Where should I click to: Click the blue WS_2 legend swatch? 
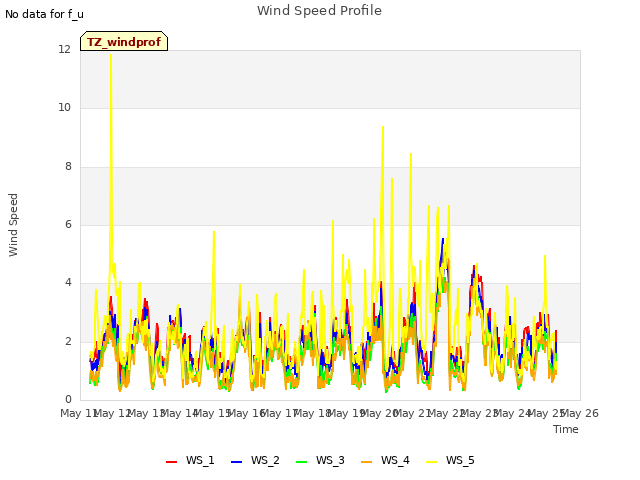coord(237,462)
